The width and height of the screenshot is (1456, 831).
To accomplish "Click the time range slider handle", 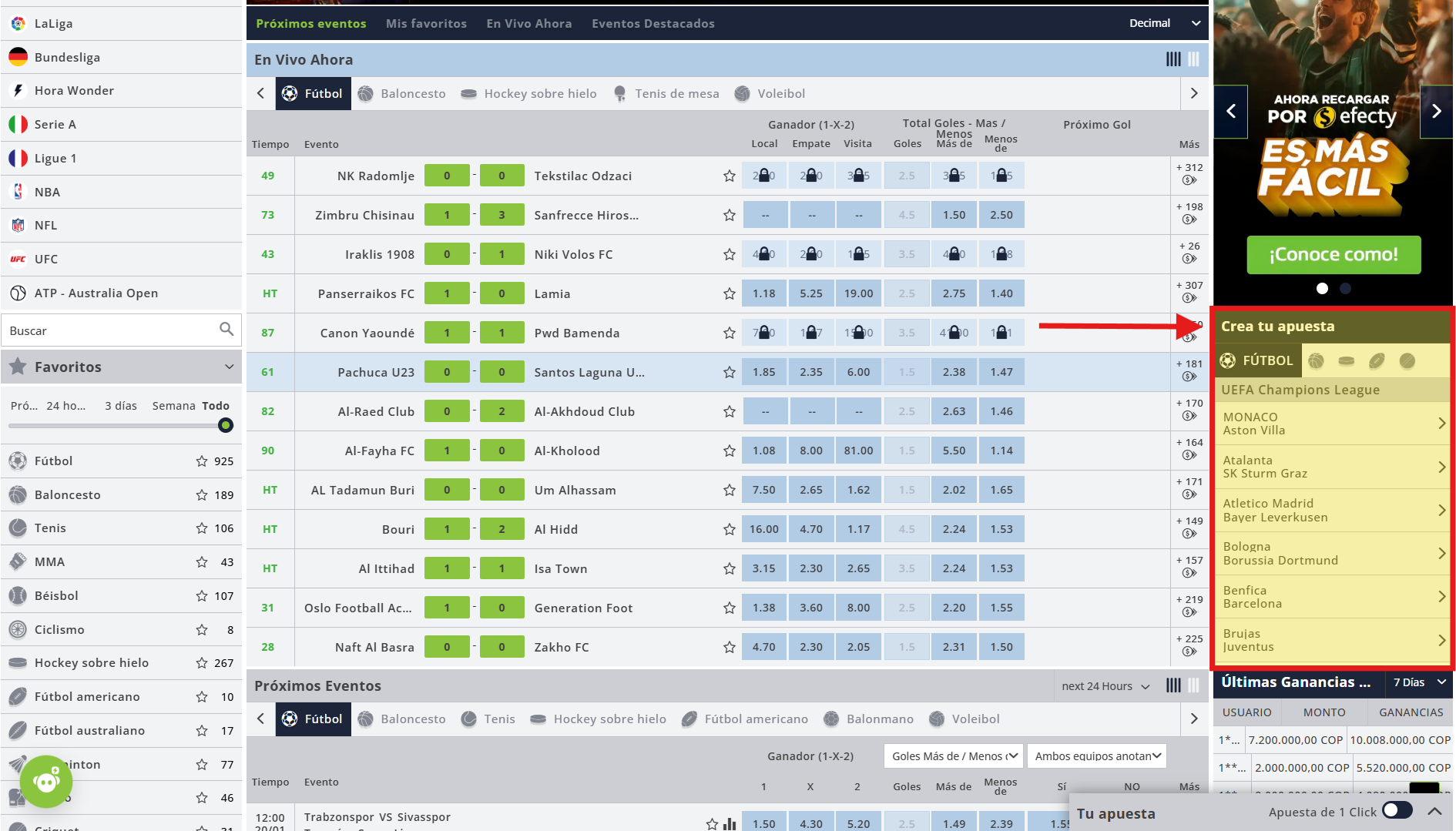I will (225, 425).
